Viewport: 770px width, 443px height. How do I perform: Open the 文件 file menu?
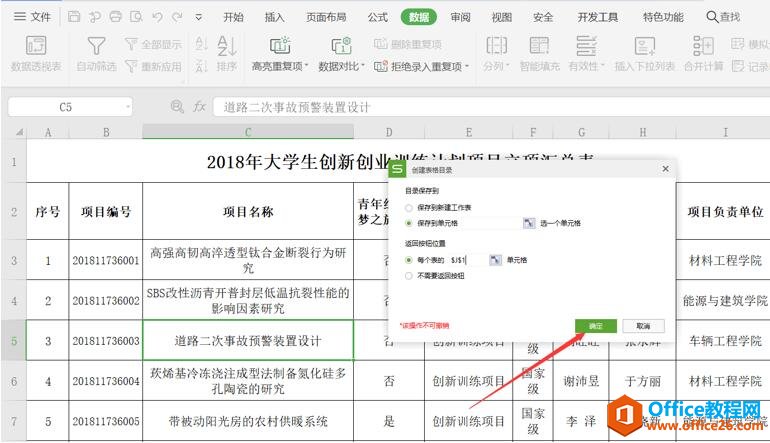32,17
